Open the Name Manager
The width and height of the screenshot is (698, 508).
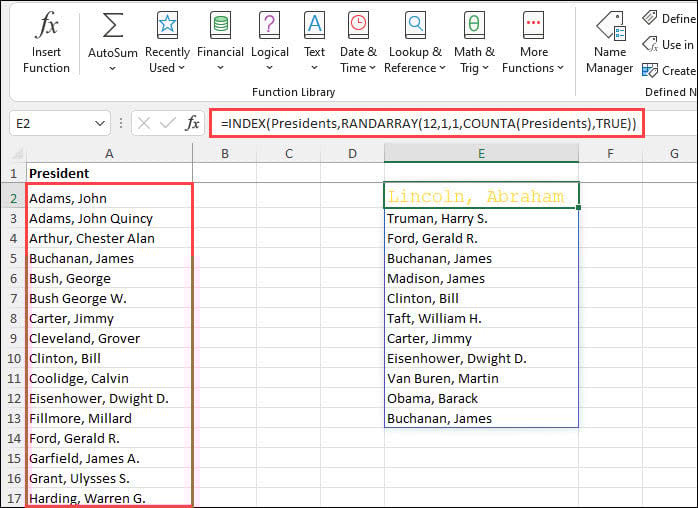pyautogui.click(x=609, y=42)
